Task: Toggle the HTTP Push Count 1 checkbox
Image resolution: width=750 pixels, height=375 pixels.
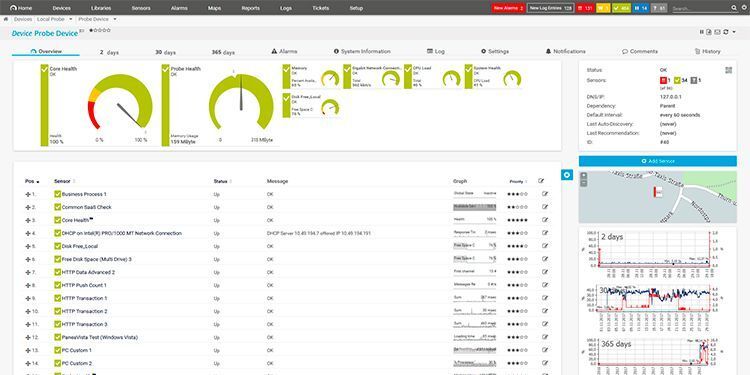Action: 57,285
